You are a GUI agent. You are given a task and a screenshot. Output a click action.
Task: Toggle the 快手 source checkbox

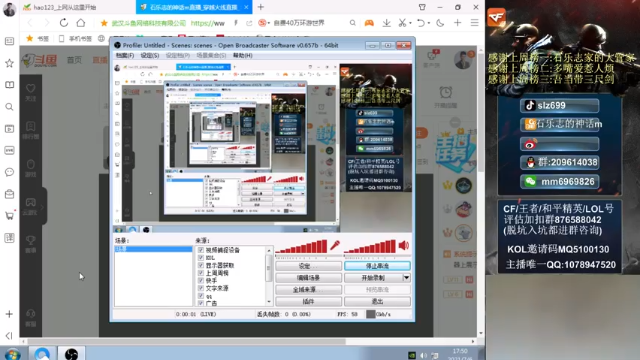point(201,280)
